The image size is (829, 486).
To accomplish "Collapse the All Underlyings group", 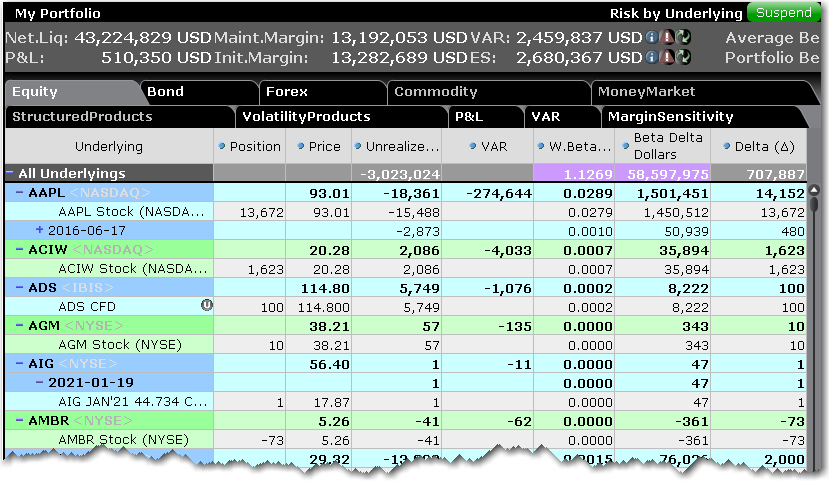I will pos(10,173).
